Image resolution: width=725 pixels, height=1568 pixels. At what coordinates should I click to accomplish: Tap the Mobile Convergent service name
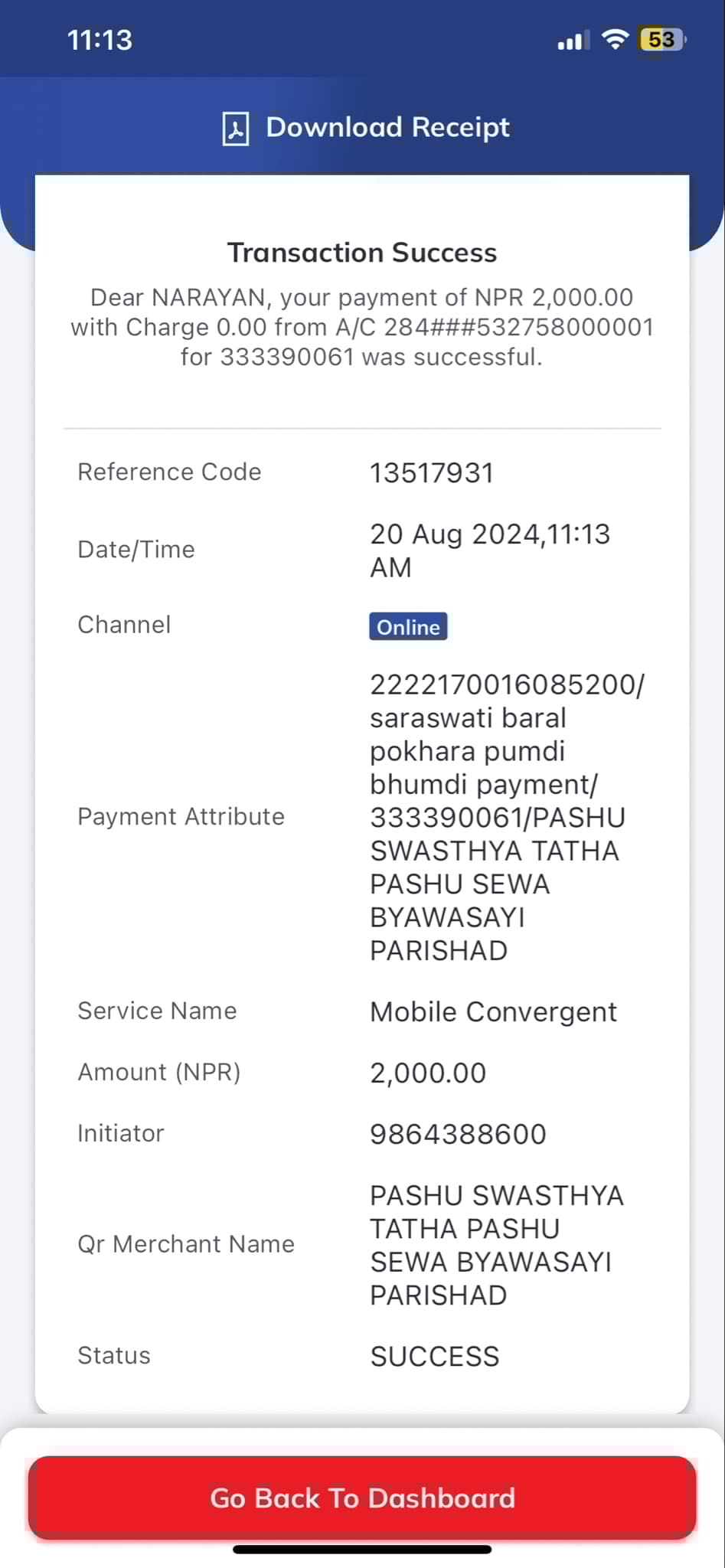coord(493,1011)
